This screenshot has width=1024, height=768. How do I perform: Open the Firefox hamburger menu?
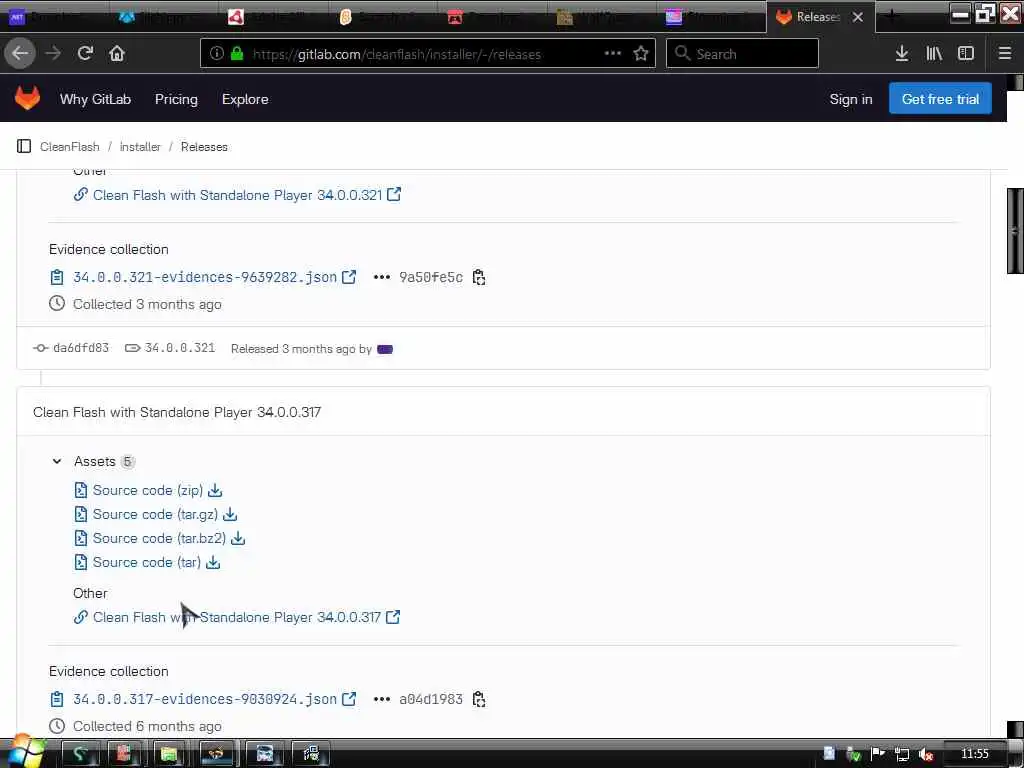click(x=1005, y=54)
